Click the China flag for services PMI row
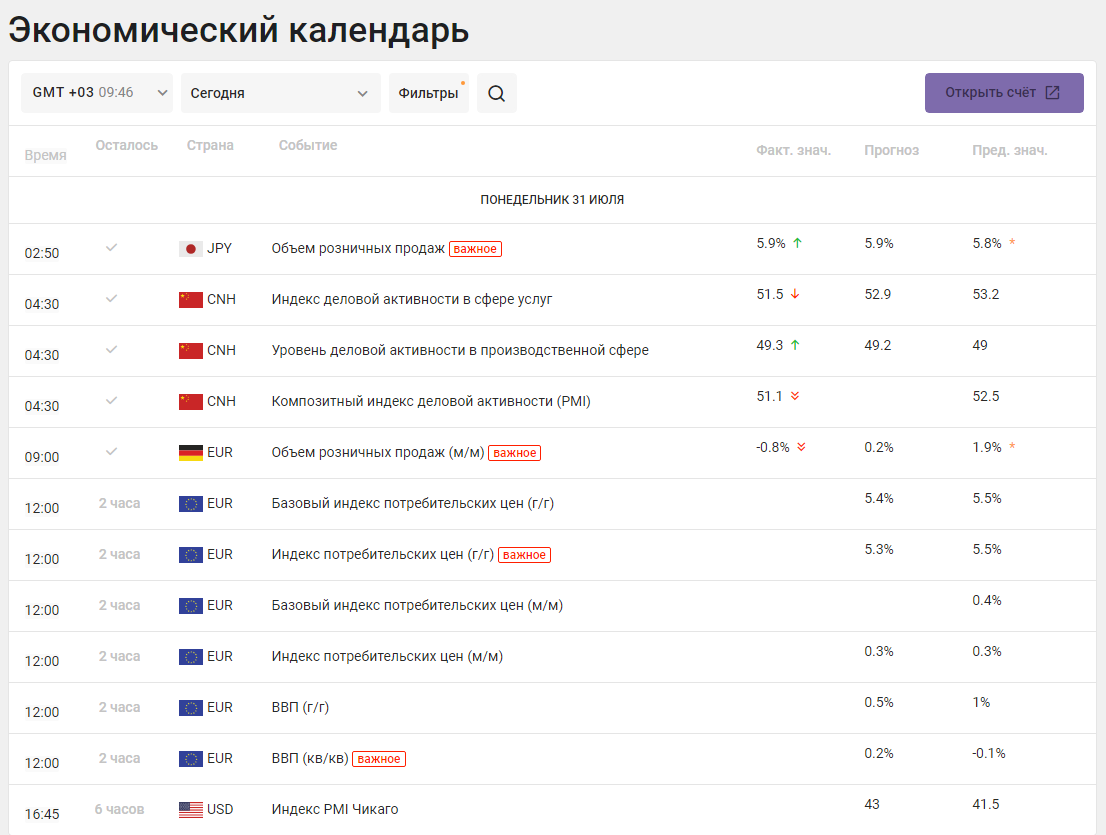1106x835 pixels. click(190, 300)
